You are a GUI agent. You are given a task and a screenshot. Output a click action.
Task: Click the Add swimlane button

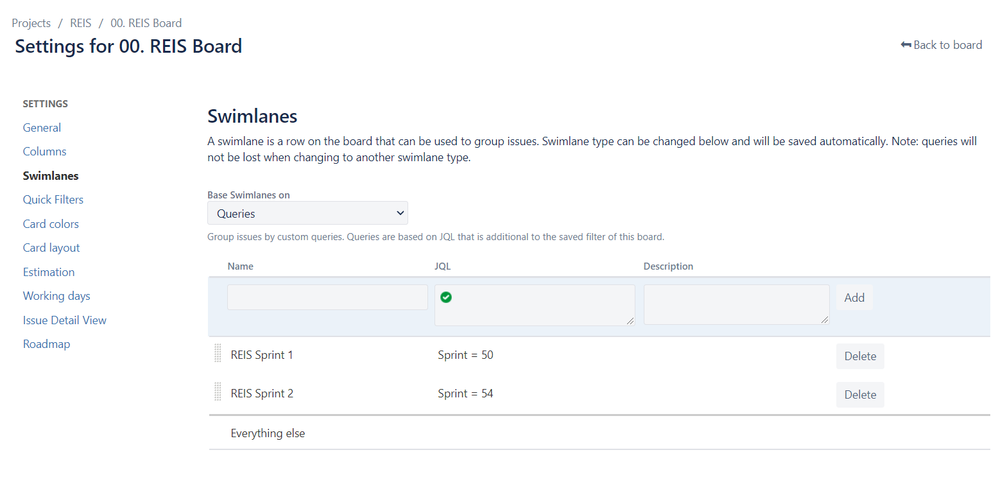click(x=854, y=297)
